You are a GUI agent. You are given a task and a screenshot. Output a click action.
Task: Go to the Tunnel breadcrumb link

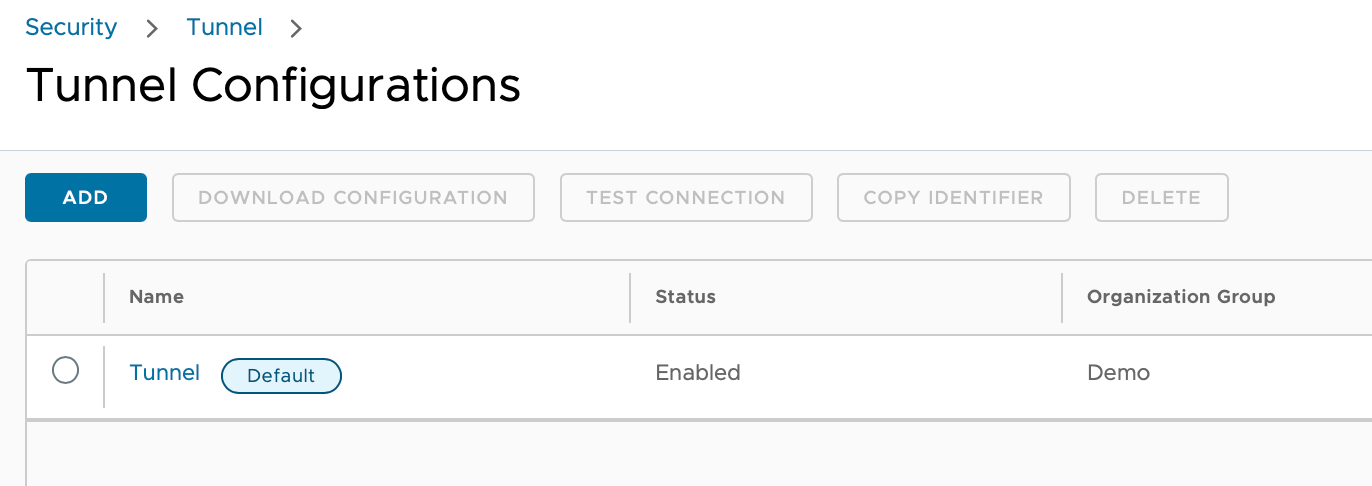coord(224,27)
